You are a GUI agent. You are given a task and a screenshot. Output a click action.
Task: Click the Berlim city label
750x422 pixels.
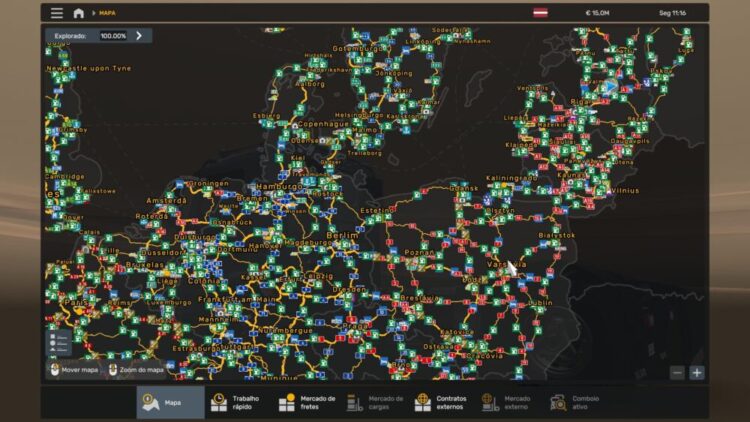(x=342, y=235)
